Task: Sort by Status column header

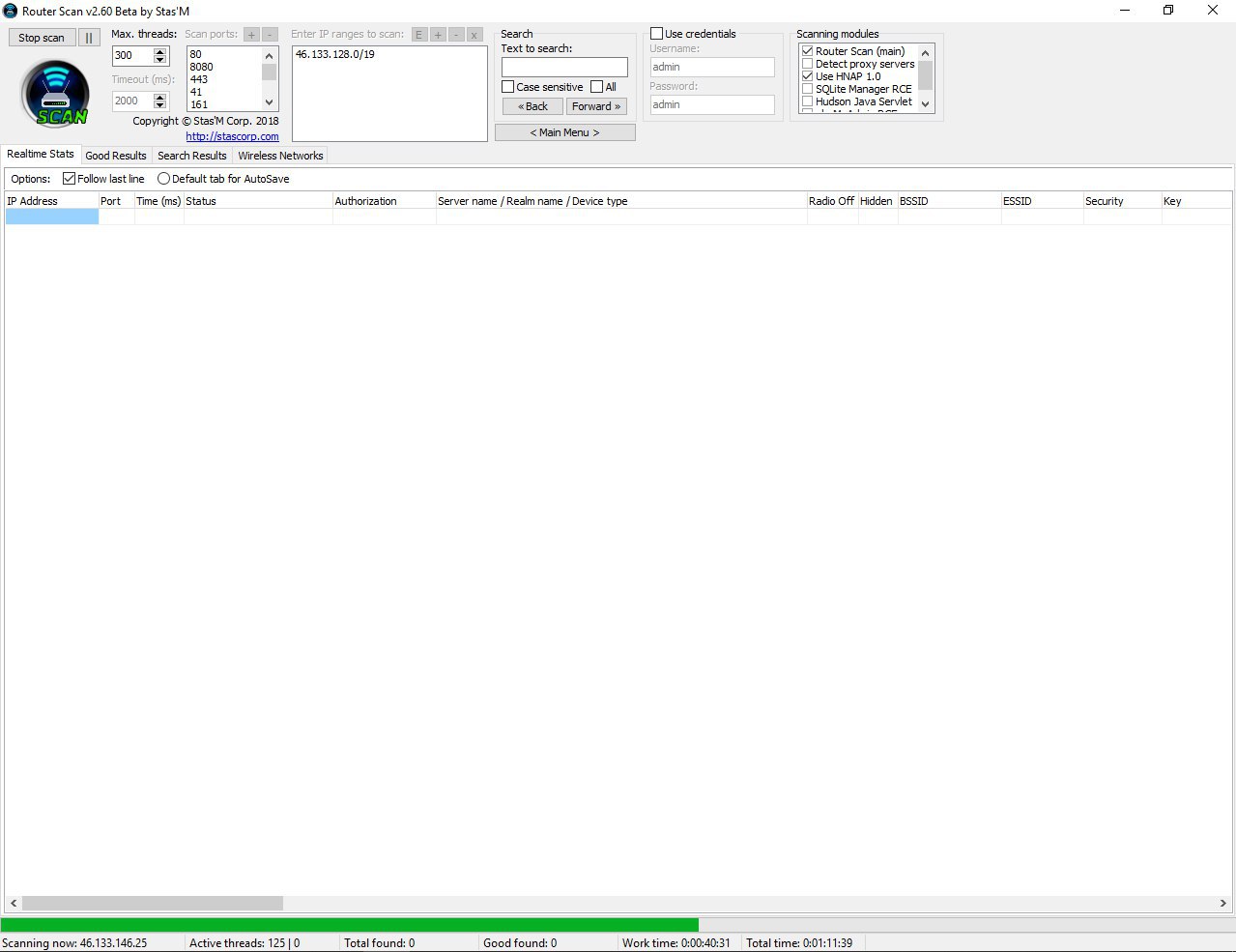Action: click(258, 201)
